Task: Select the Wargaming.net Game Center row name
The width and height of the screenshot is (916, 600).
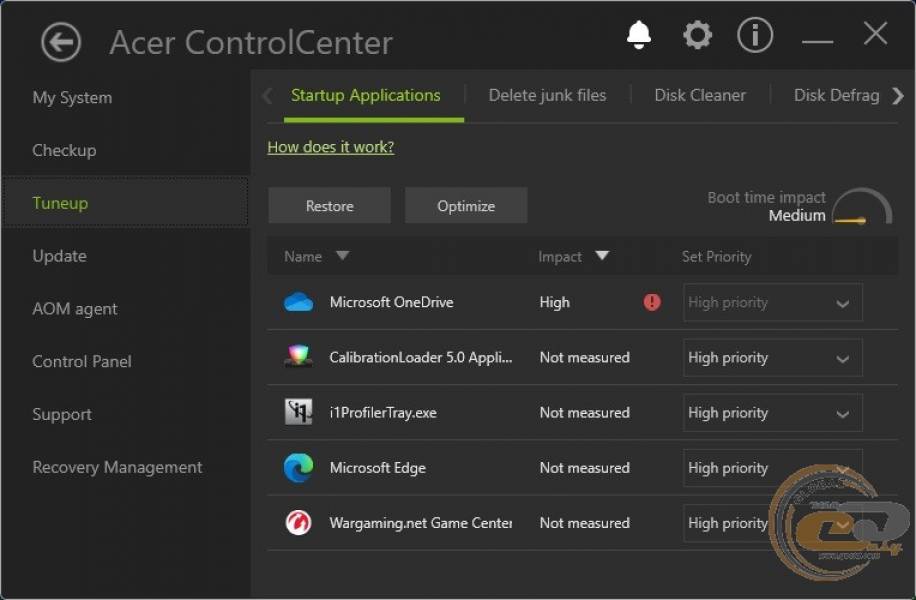Action: click(421, 523)
